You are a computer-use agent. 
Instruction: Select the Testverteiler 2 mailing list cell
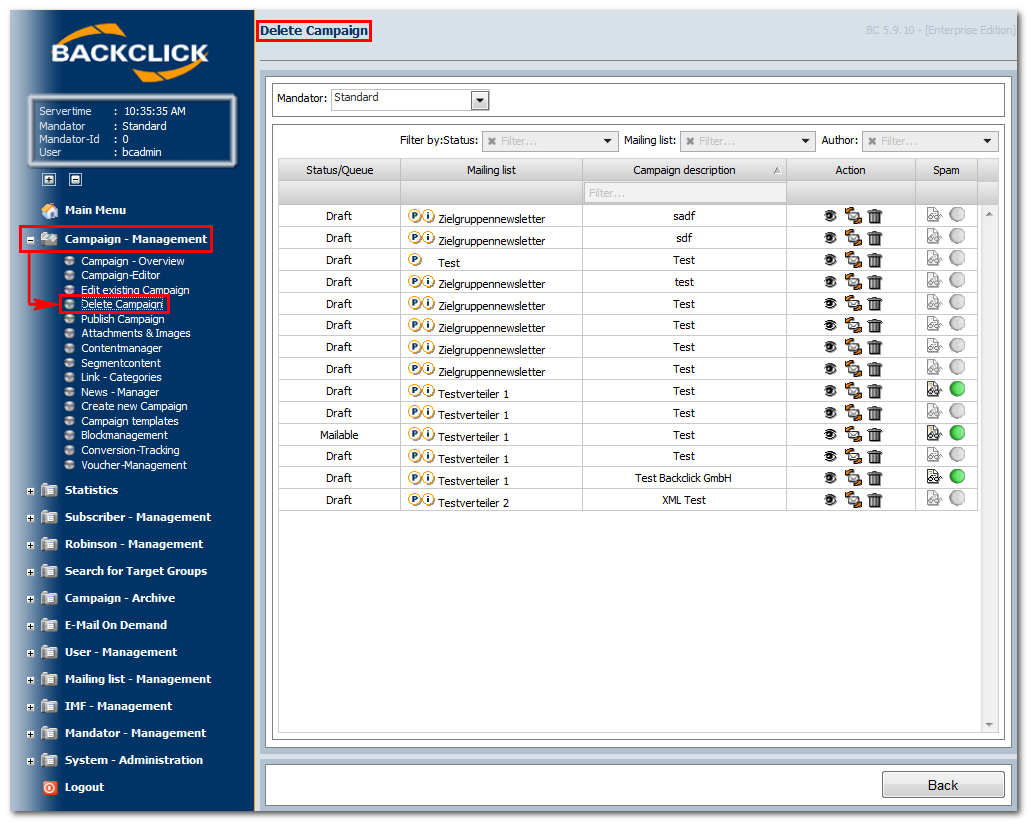click(491, 500)
